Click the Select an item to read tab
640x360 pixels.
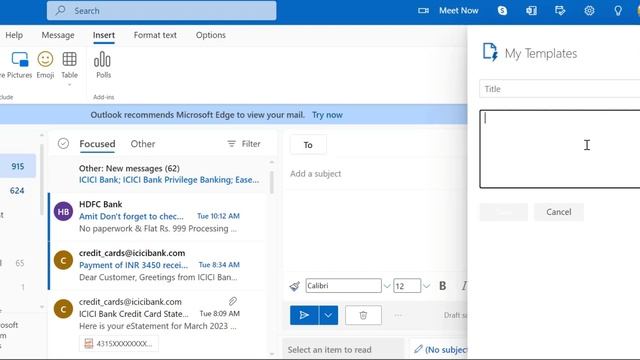342,349
